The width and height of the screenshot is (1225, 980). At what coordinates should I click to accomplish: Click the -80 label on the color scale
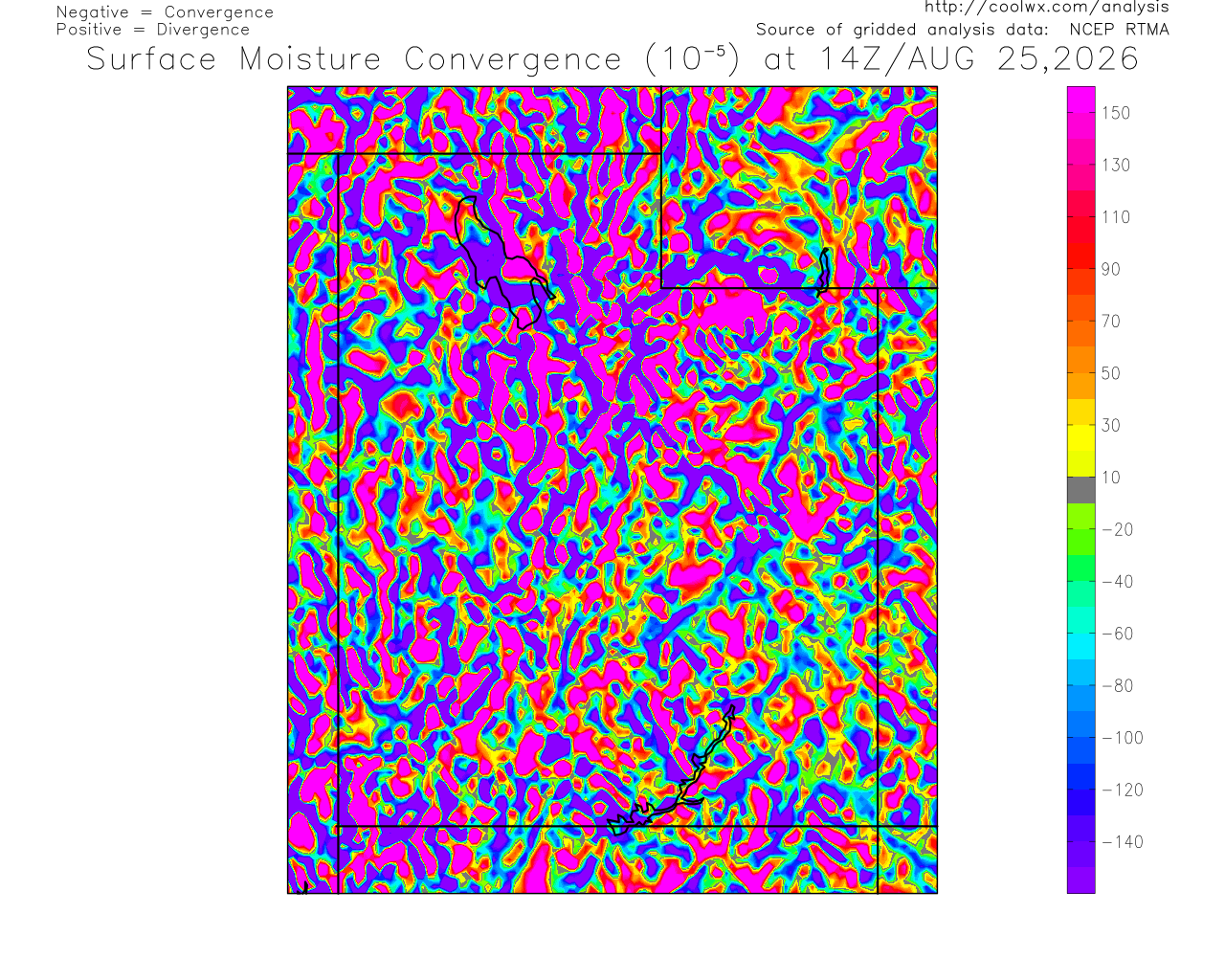tap(1116, 685)
